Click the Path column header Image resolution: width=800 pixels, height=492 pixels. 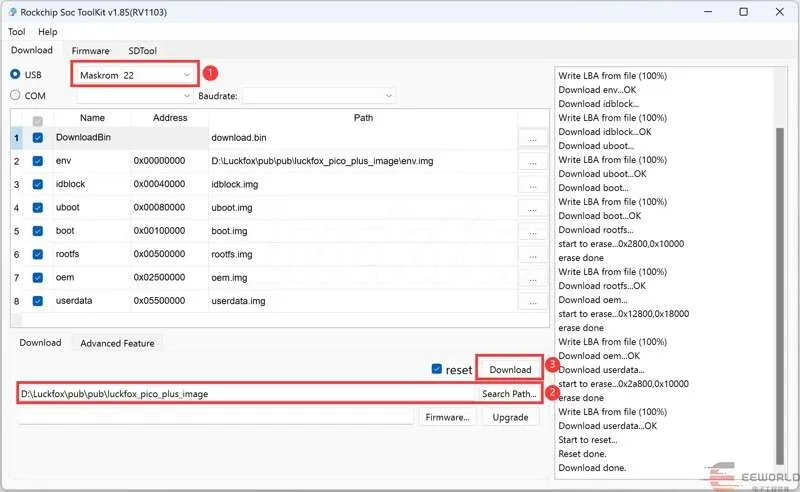[x=363, y=118]
